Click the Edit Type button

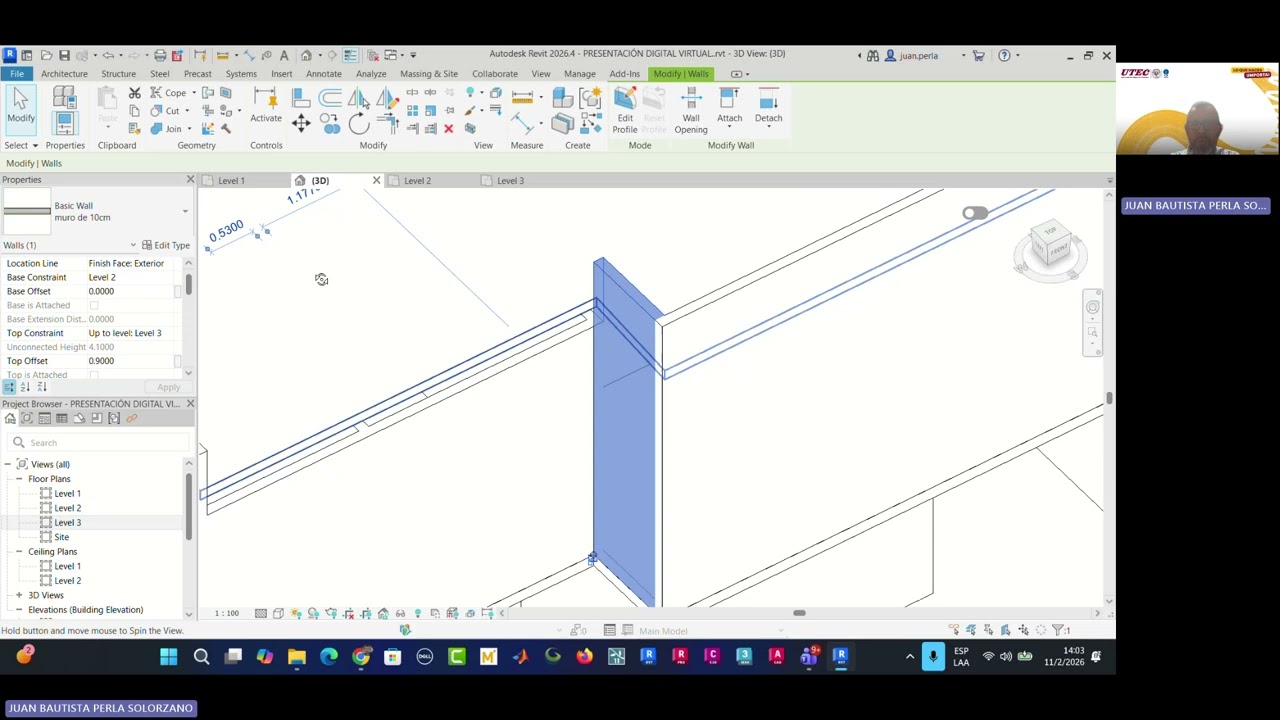tap(166, 245)
